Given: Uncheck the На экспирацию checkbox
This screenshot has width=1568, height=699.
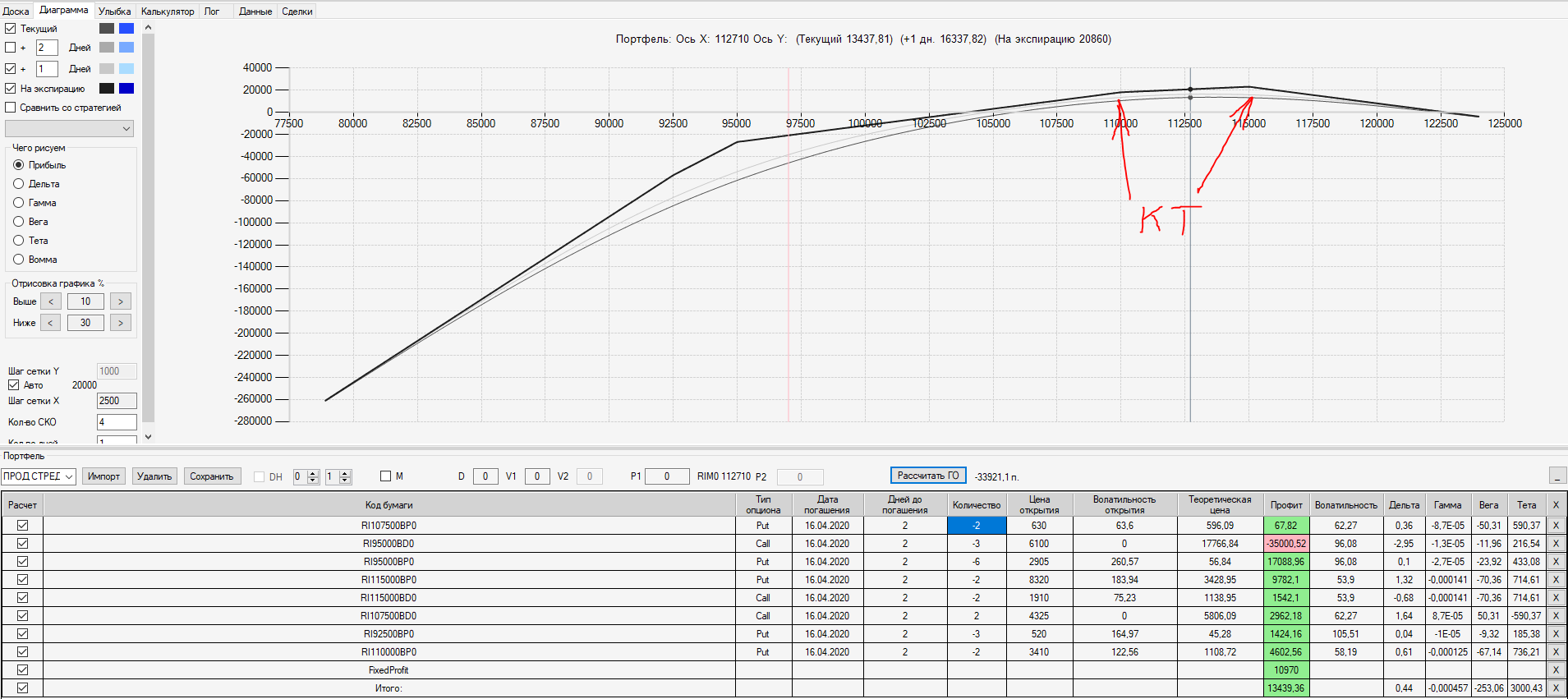Looking at the screenshot, I should point(11,88).
